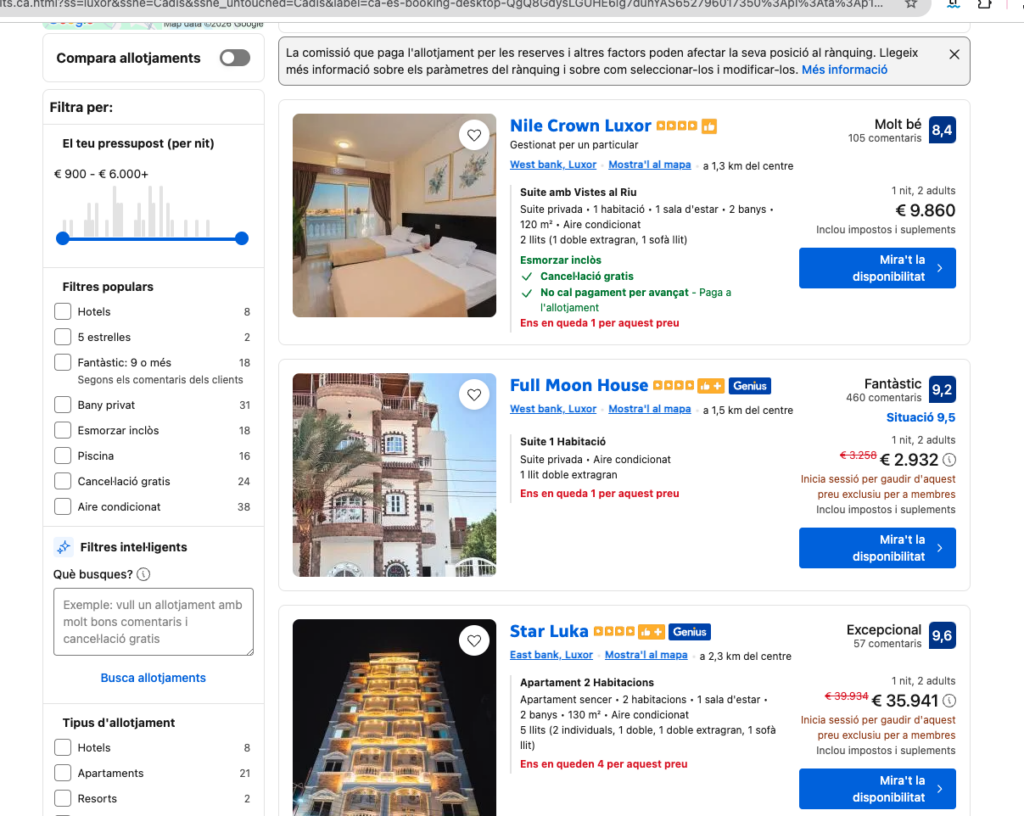
Task: Enable Aire condicionat filter
Action: (x=63, y=507)
